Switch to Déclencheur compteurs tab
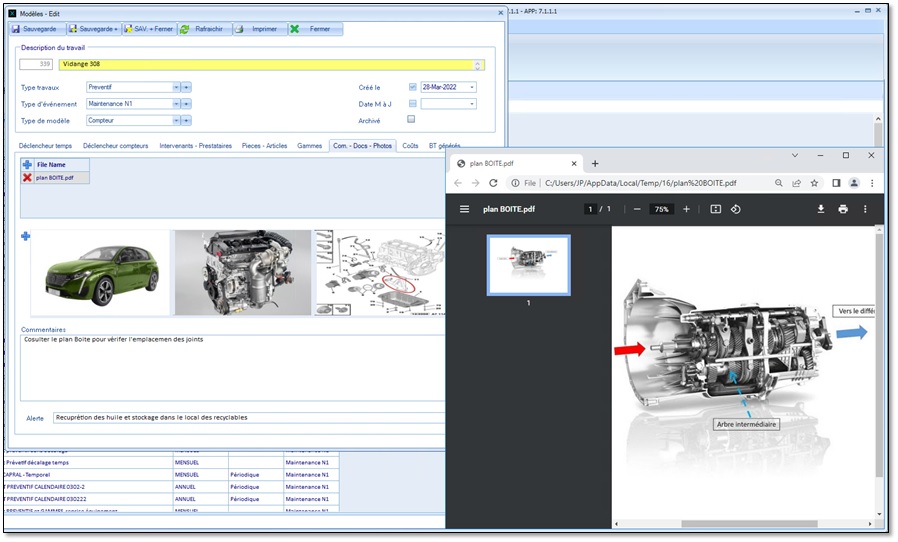Viewport: 898px width, 542px height. [x=115, y=146]
